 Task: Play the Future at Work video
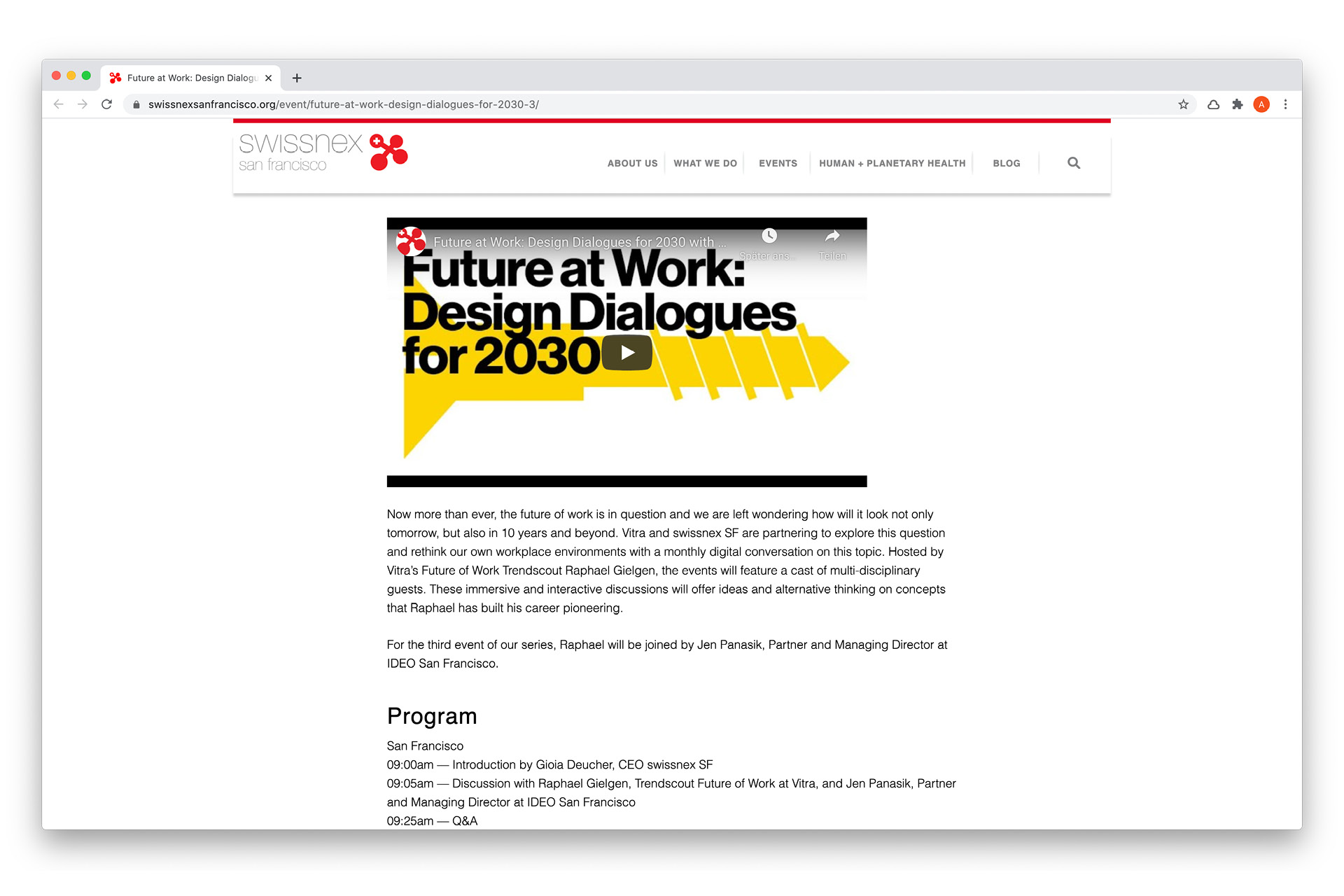pyautogui.click(x=626, y=352)
